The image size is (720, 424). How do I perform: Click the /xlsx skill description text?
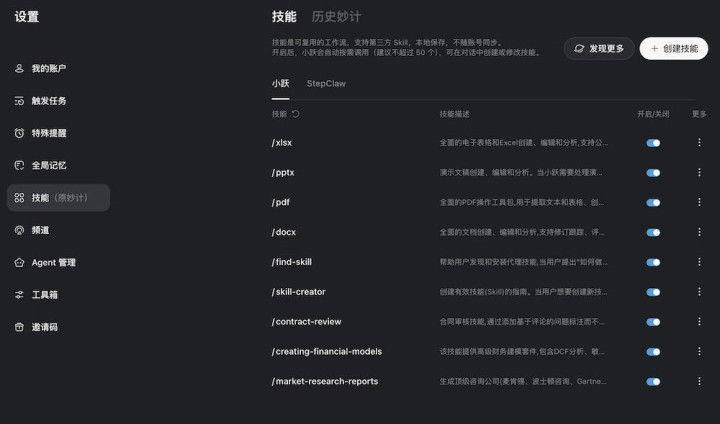[523, 143]
